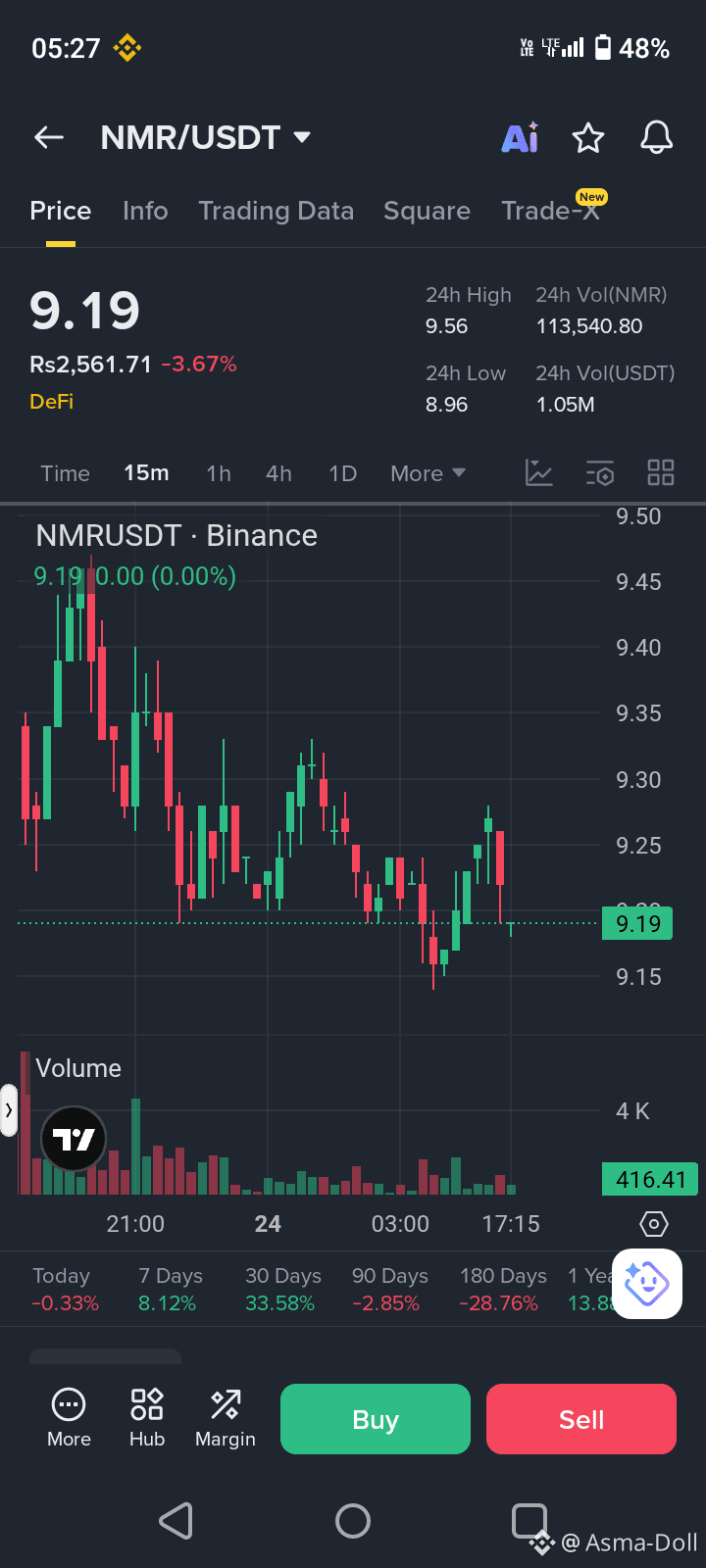Open the Hub icon

tap(147, 1404)
